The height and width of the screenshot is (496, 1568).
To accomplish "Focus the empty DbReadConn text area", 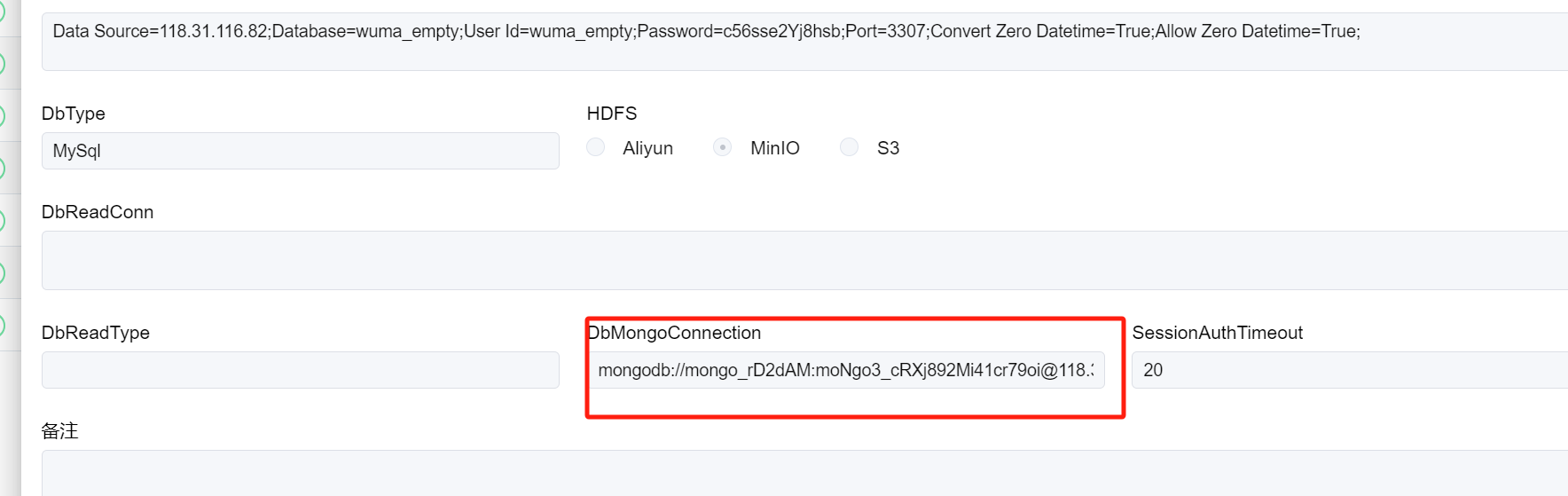I will 798,260.
